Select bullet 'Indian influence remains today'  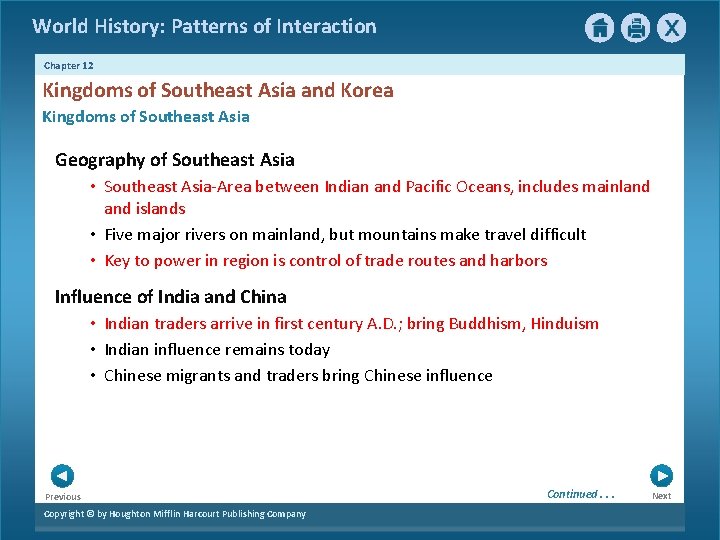tap(217, 350)
